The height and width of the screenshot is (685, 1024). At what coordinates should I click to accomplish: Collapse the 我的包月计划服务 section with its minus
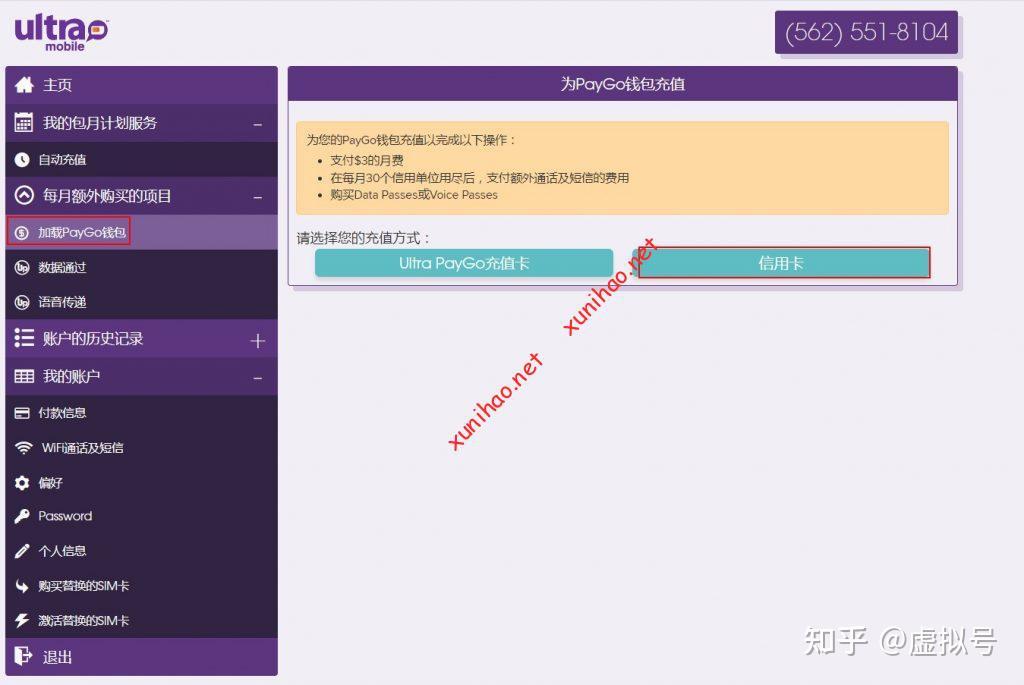coord(258,124)
